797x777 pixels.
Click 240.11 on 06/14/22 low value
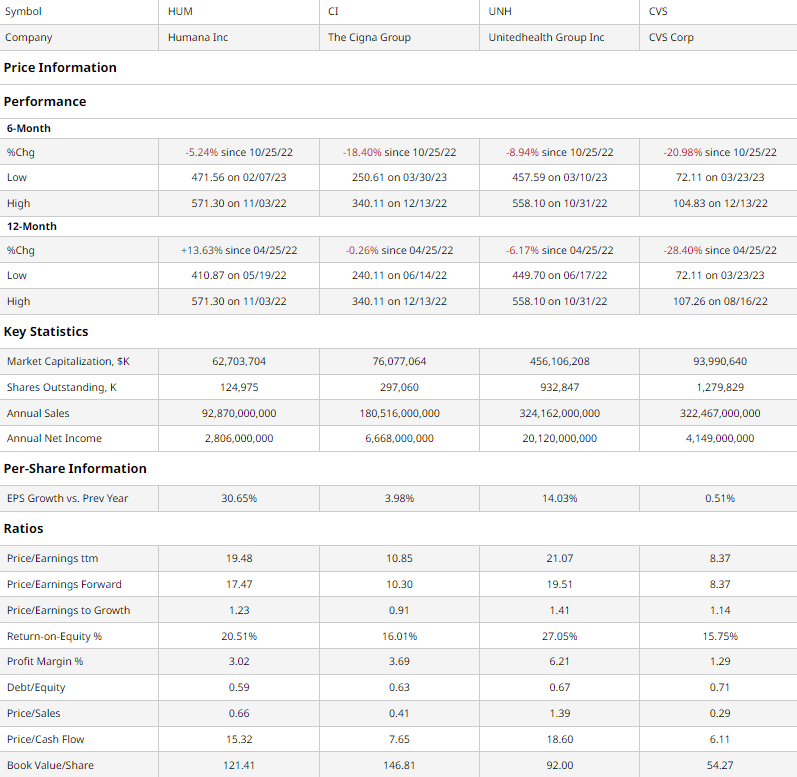[399, 275]
